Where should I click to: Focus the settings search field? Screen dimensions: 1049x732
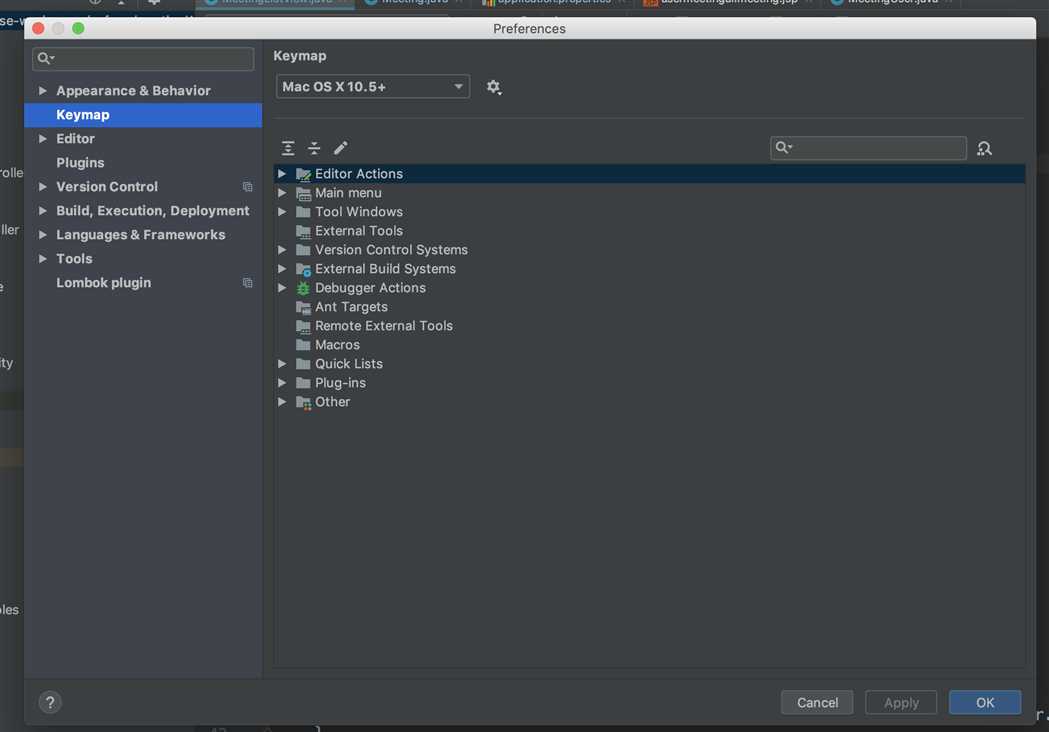tap(143, 59)
